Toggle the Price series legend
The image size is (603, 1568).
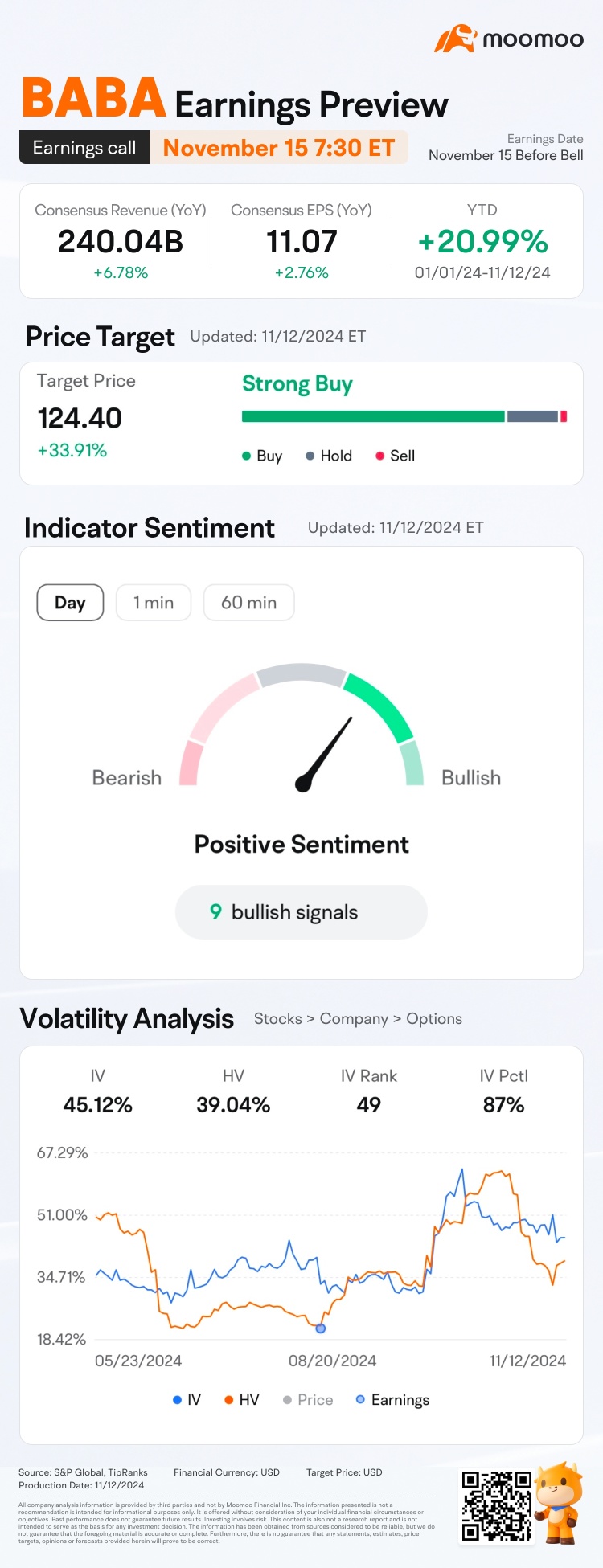click(307, 1399)
